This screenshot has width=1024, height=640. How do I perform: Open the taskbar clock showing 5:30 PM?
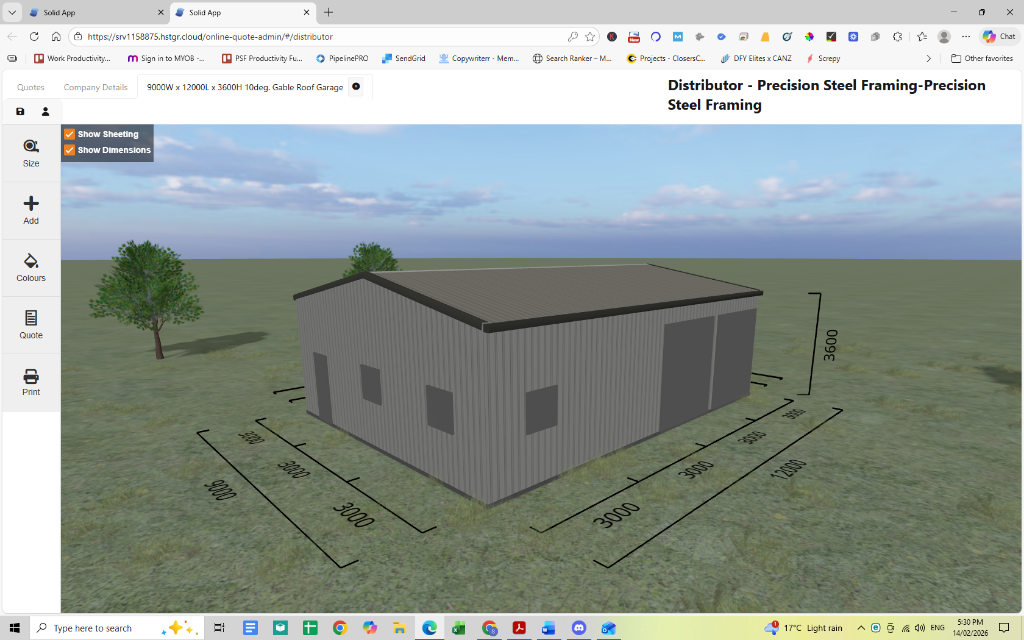(x=970, y=628)
